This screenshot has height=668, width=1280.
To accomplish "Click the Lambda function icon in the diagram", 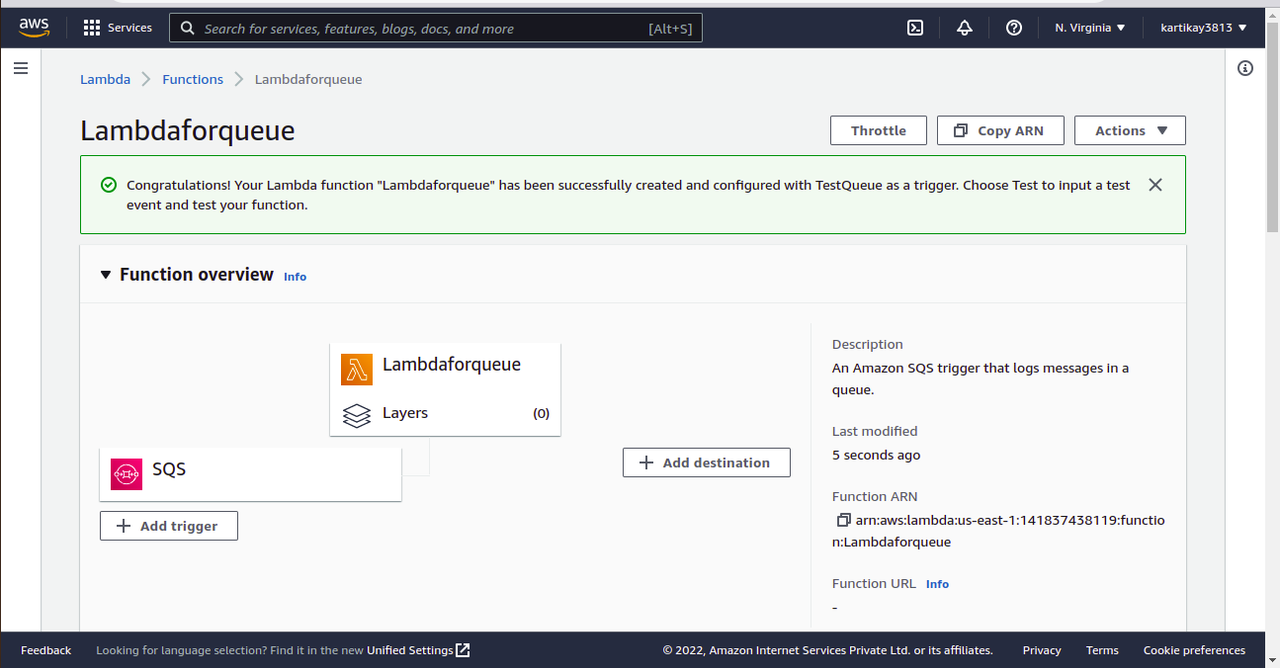I will click(356, 369).
